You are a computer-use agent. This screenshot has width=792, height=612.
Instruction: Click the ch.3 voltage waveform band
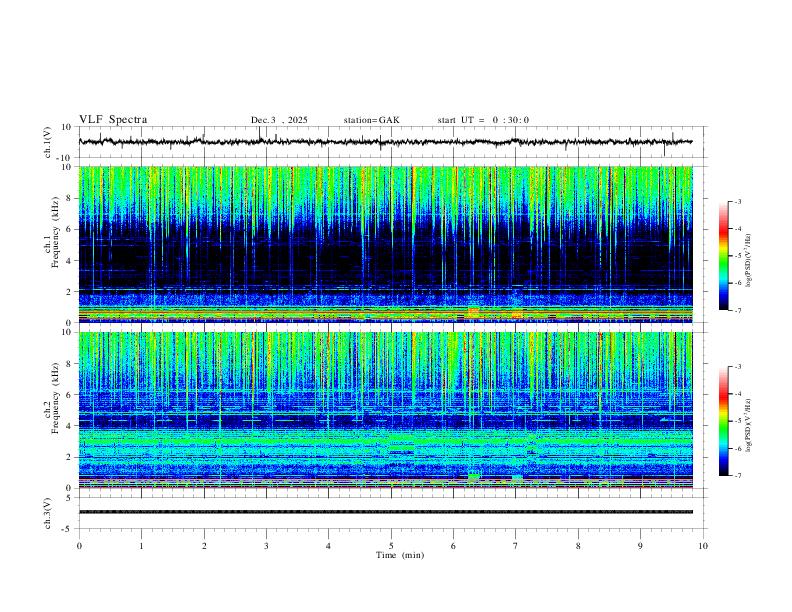coord(385,512)
